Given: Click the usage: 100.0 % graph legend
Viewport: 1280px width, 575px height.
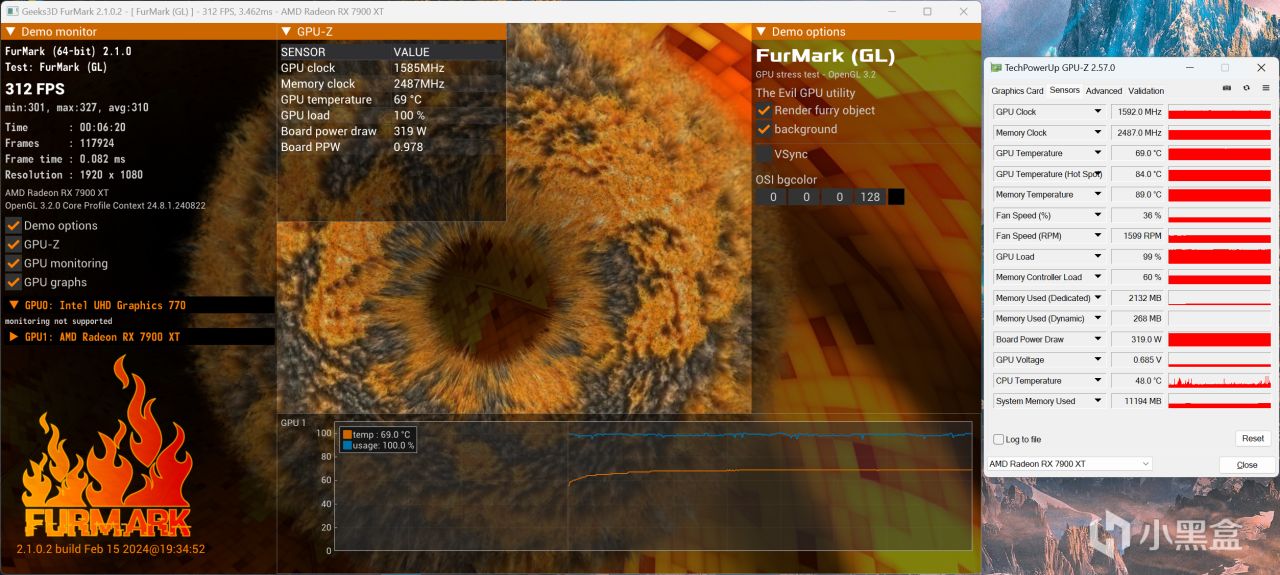Looking at the screenshot, I should [378, 446].
